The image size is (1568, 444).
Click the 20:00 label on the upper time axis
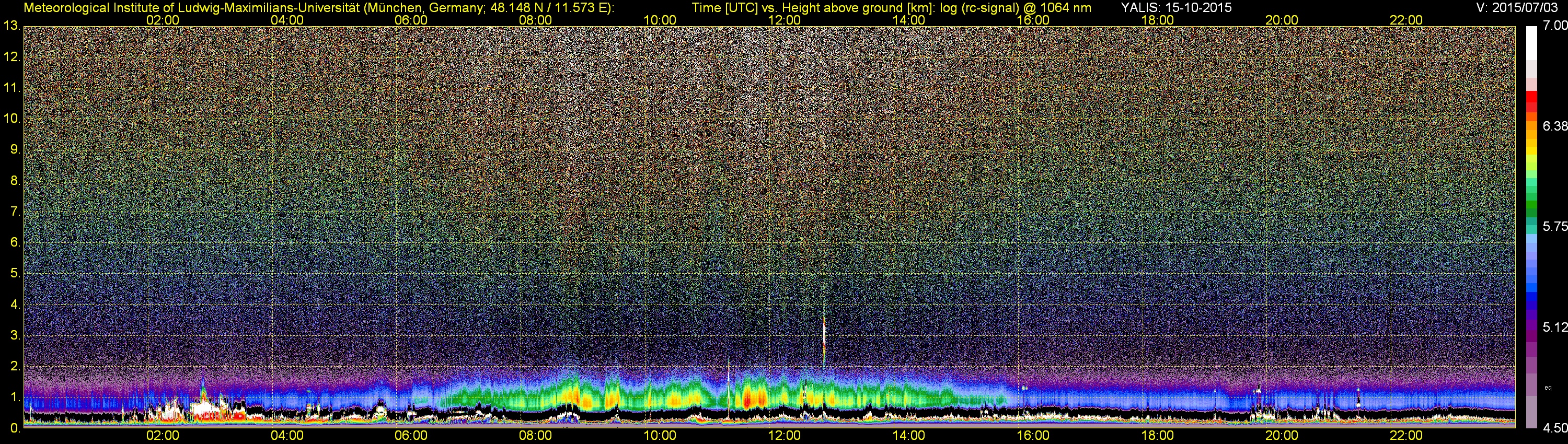(x=1281, y=20)
